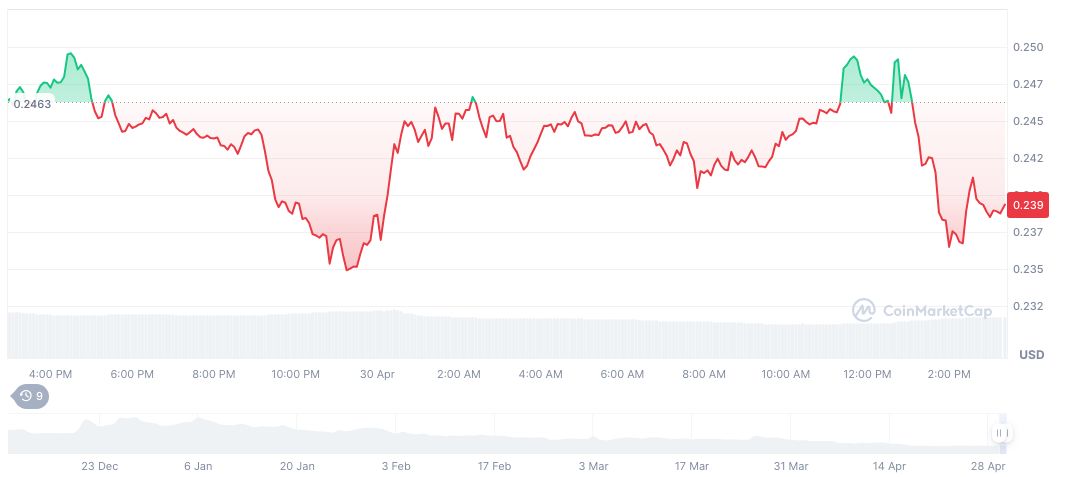Jump to 3 Feb on the navigator timeline
The image size is (1072, 477).
point(396,467)
